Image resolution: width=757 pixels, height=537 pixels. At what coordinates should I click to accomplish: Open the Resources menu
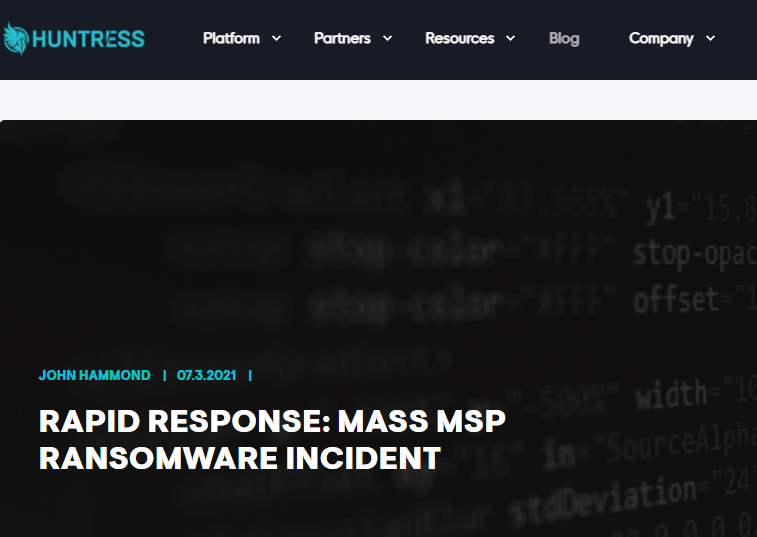460,38
